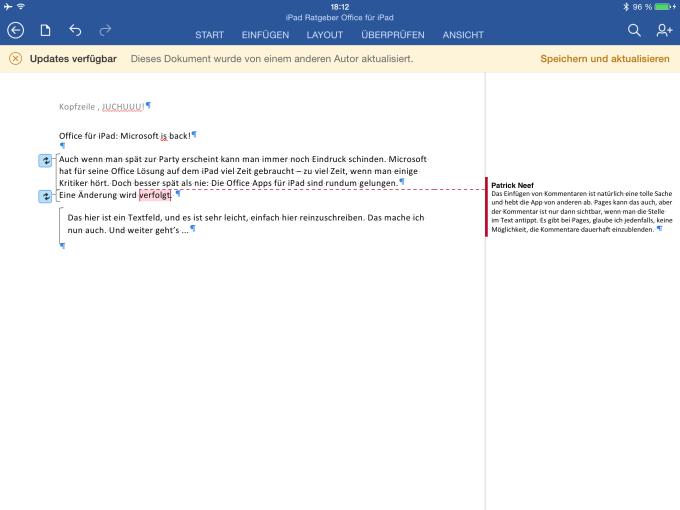Tap Speichern und aktualisieren
680x510 pixels.
pos(605,59)
